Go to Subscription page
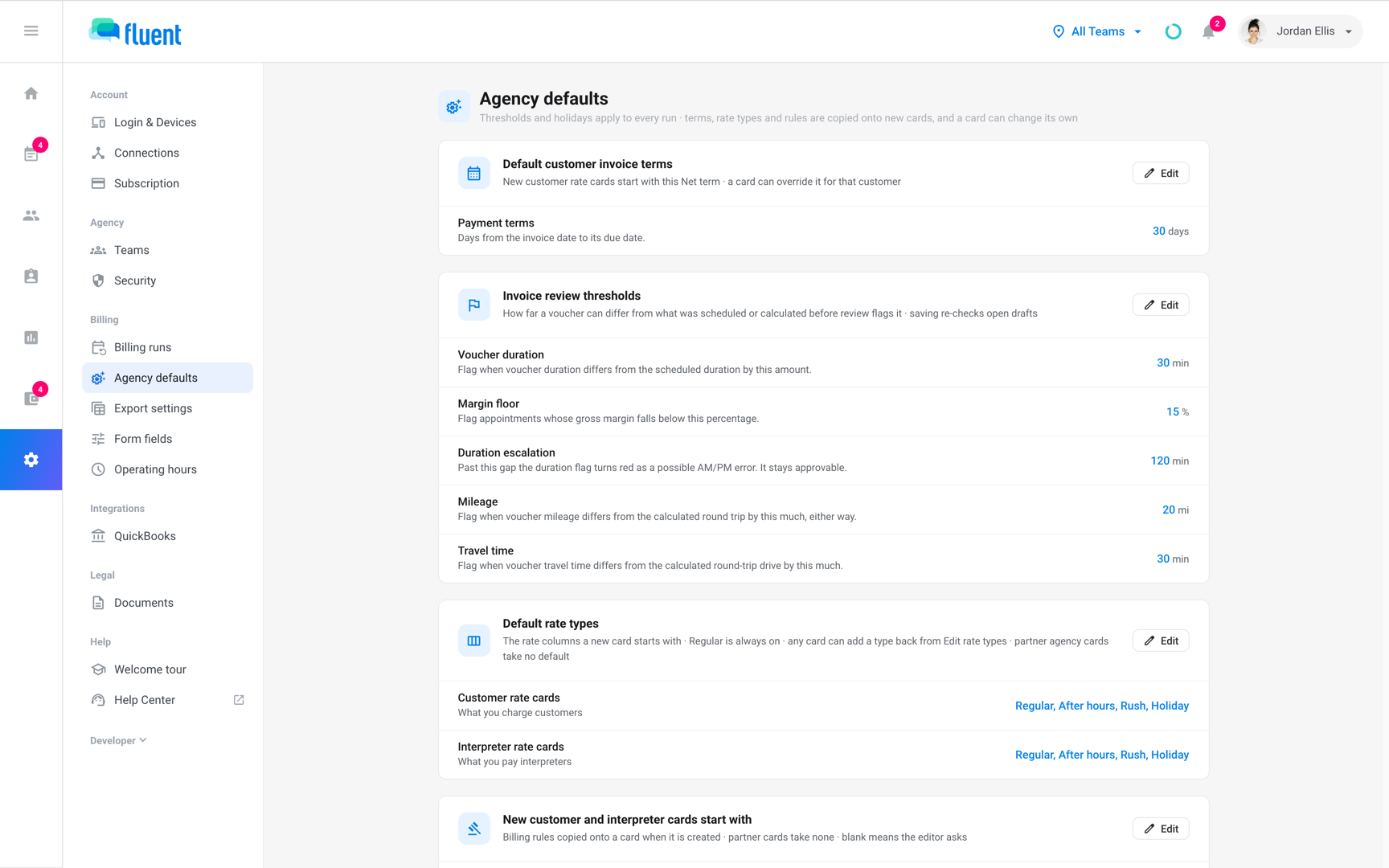 coord(167,183)
